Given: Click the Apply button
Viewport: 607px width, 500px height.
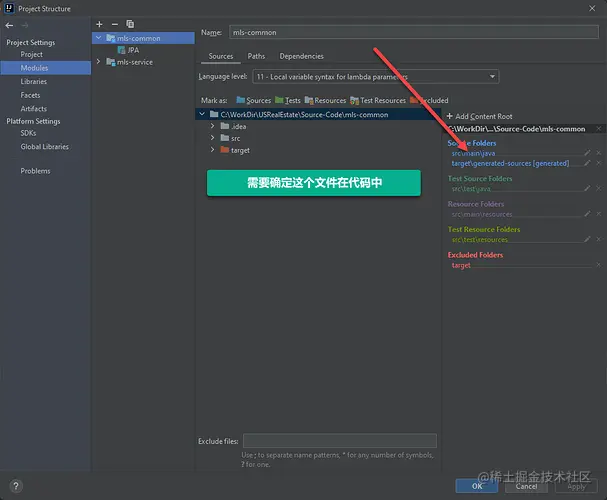Looking at the screenshot, I should tap(576, 486).
